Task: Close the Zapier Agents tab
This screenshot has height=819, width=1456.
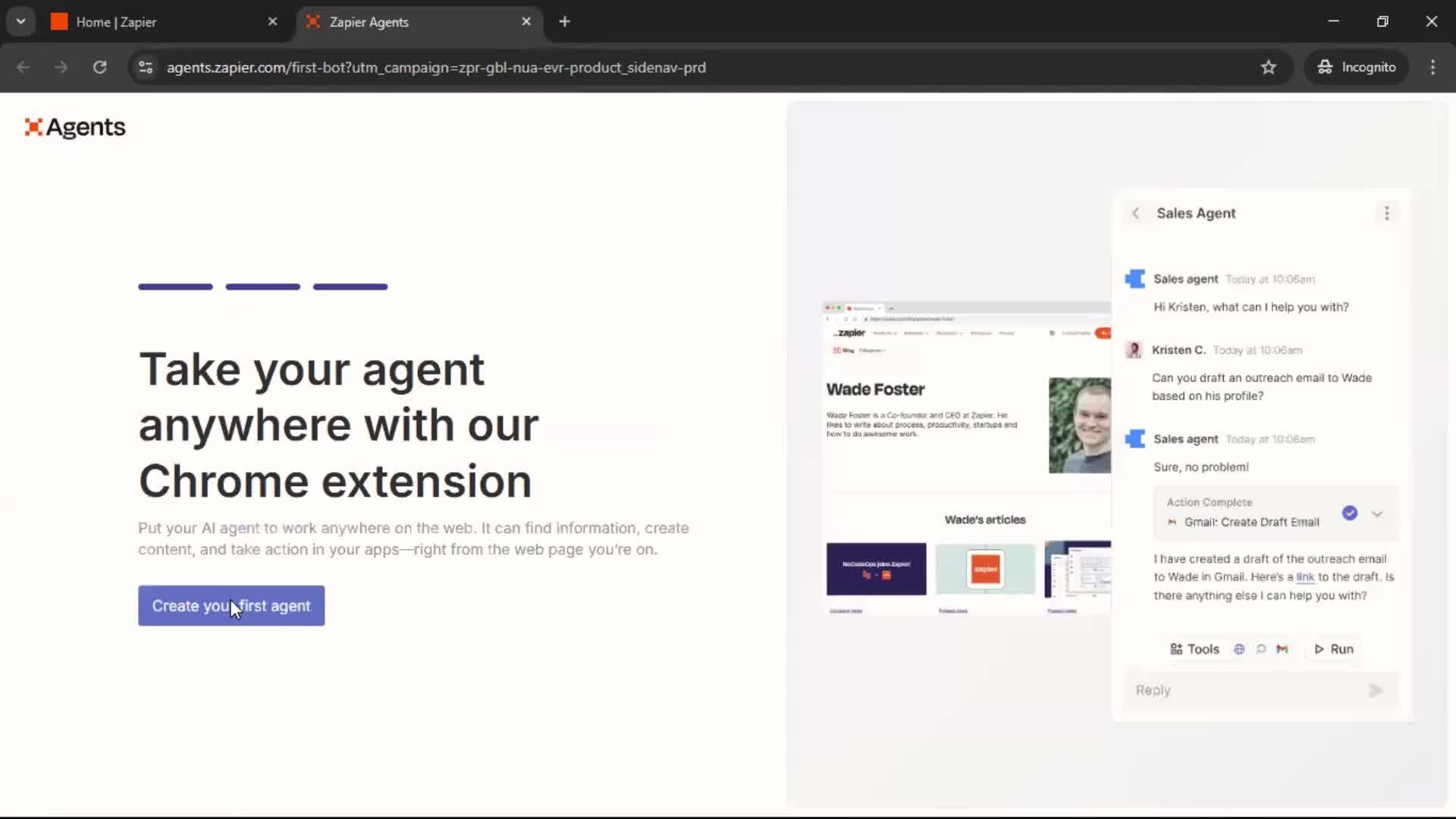Action: tap(526, 22)
